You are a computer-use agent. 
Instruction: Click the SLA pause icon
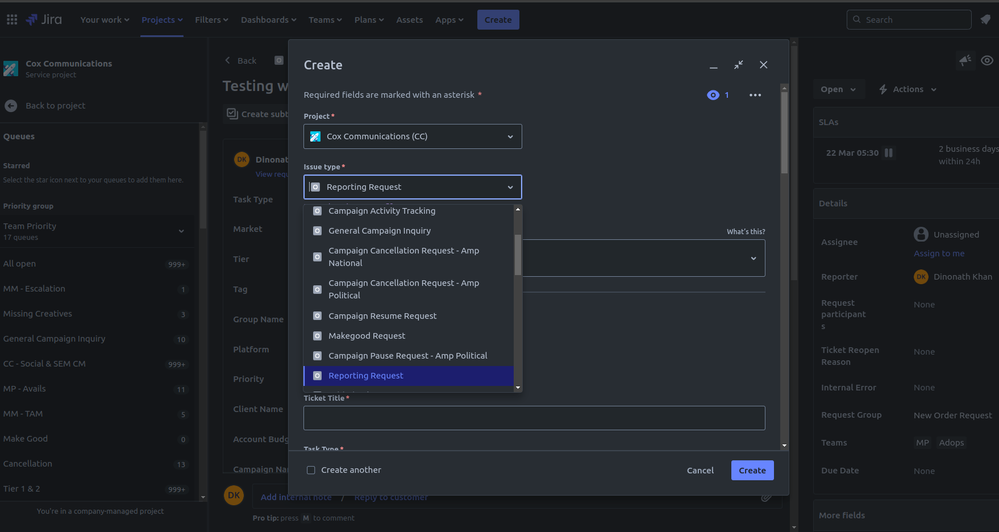coord(888,153)
